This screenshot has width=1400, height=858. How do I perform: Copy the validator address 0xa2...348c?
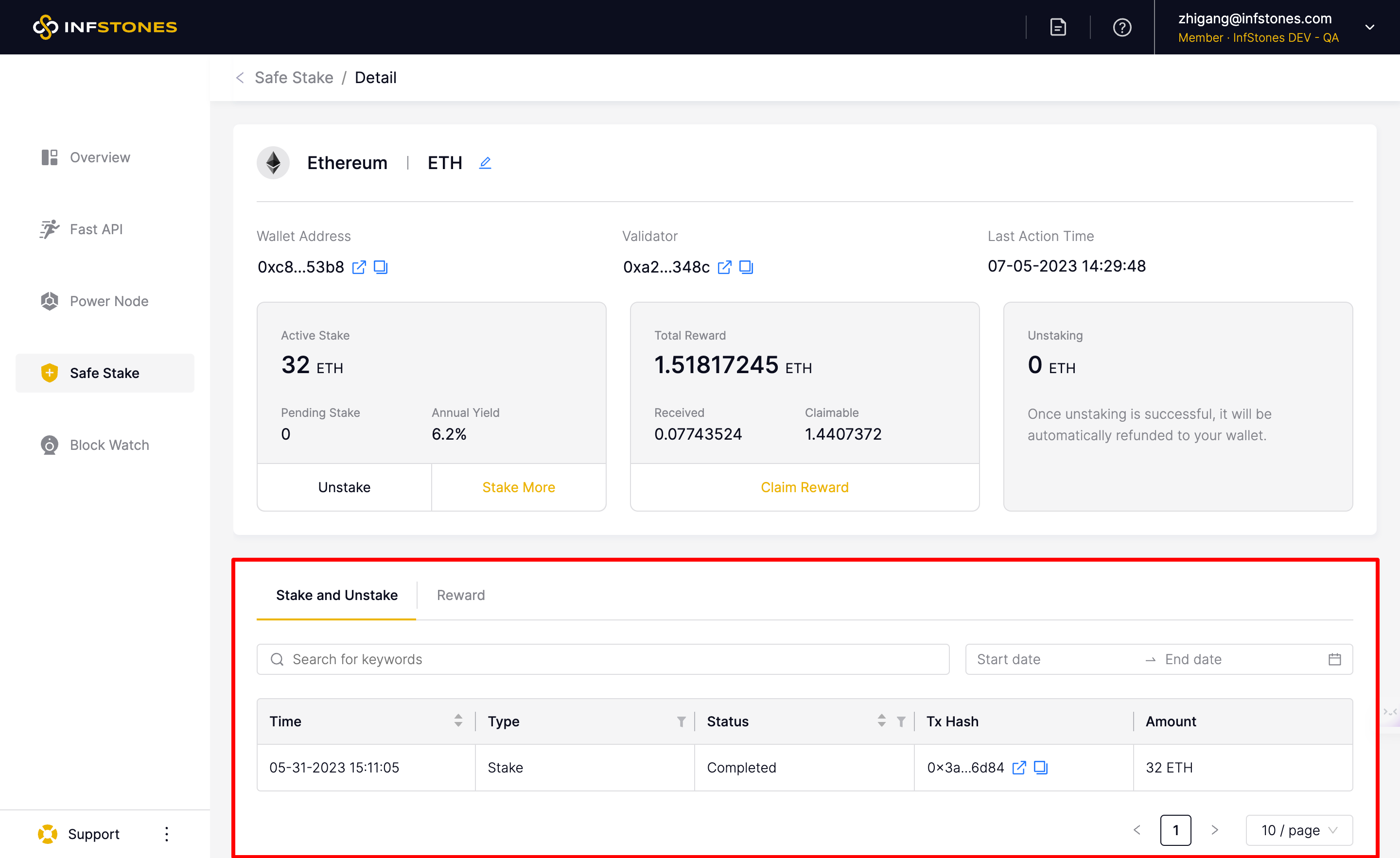pos(746,267)
